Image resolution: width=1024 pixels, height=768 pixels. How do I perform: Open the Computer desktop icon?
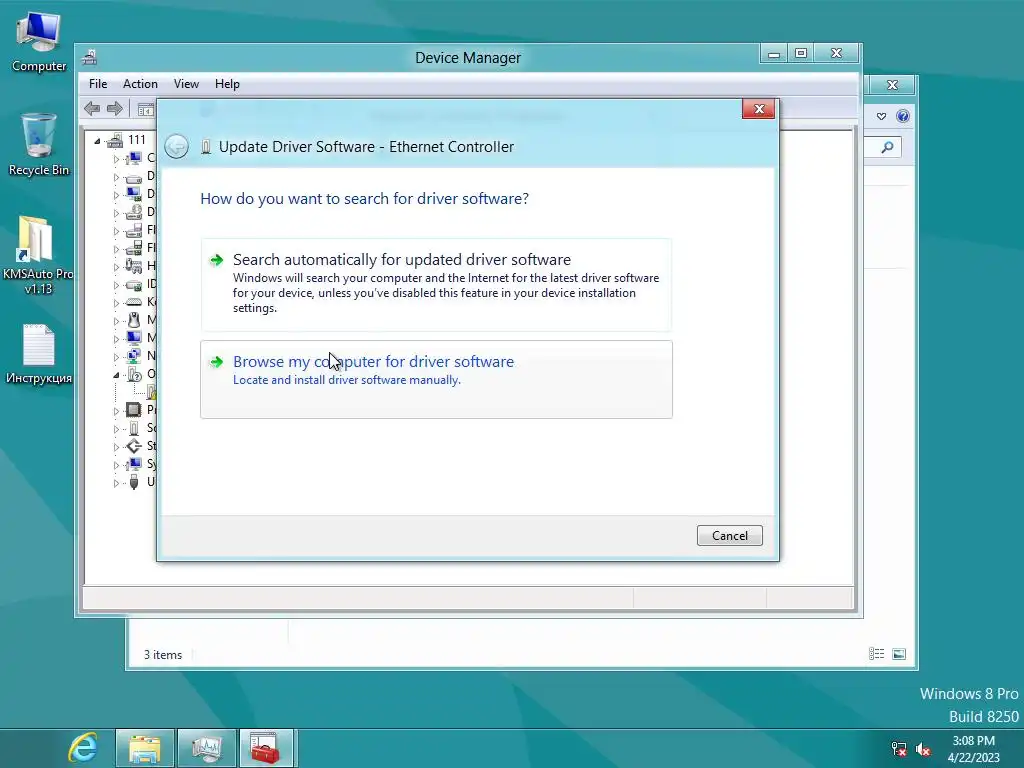coord(39,42)
